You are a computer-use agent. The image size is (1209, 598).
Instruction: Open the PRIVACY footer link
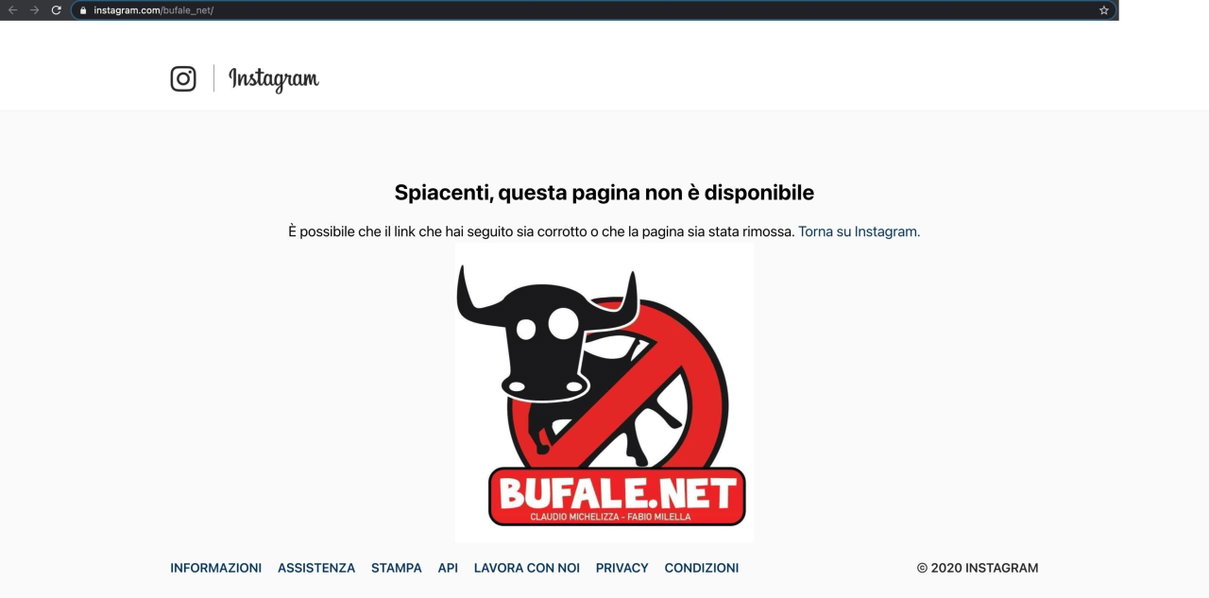tap(622, 568)
